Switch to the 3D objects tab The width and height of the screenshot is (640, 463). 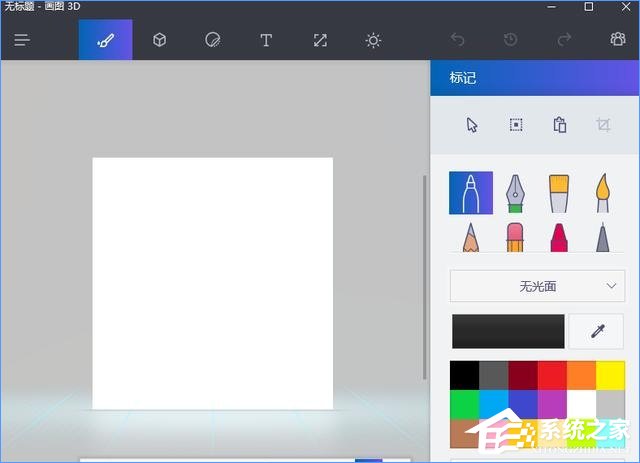click(x=159, y=40)
